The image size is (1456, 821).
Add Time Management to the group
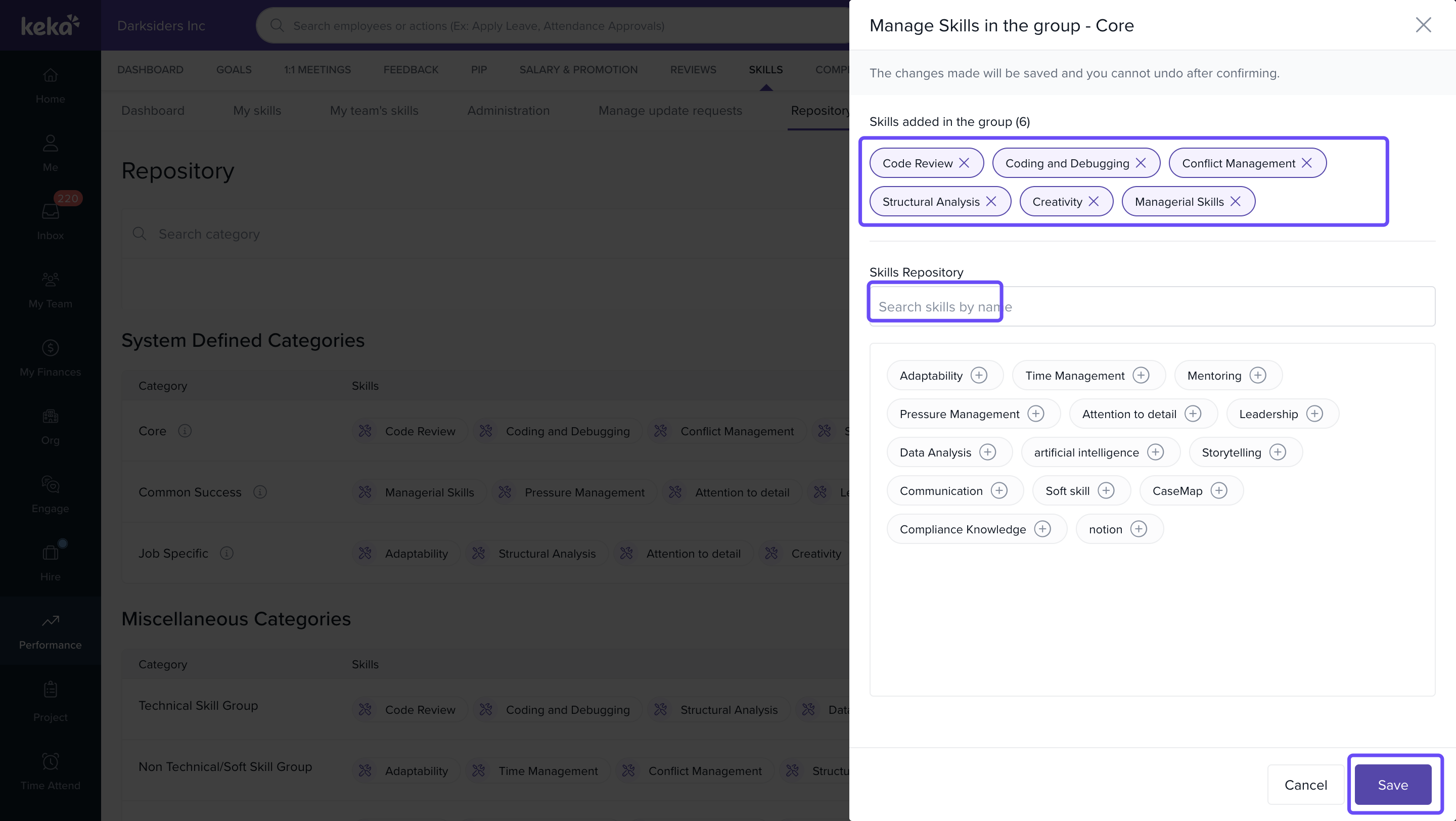click(x=1141, y=376)
